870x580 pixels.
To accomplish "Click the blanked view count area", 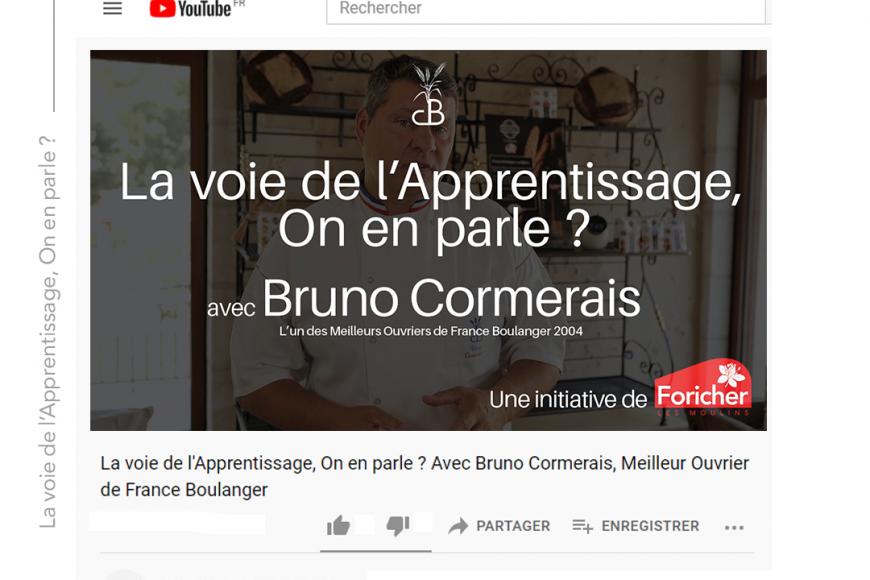I will [176, 523].
